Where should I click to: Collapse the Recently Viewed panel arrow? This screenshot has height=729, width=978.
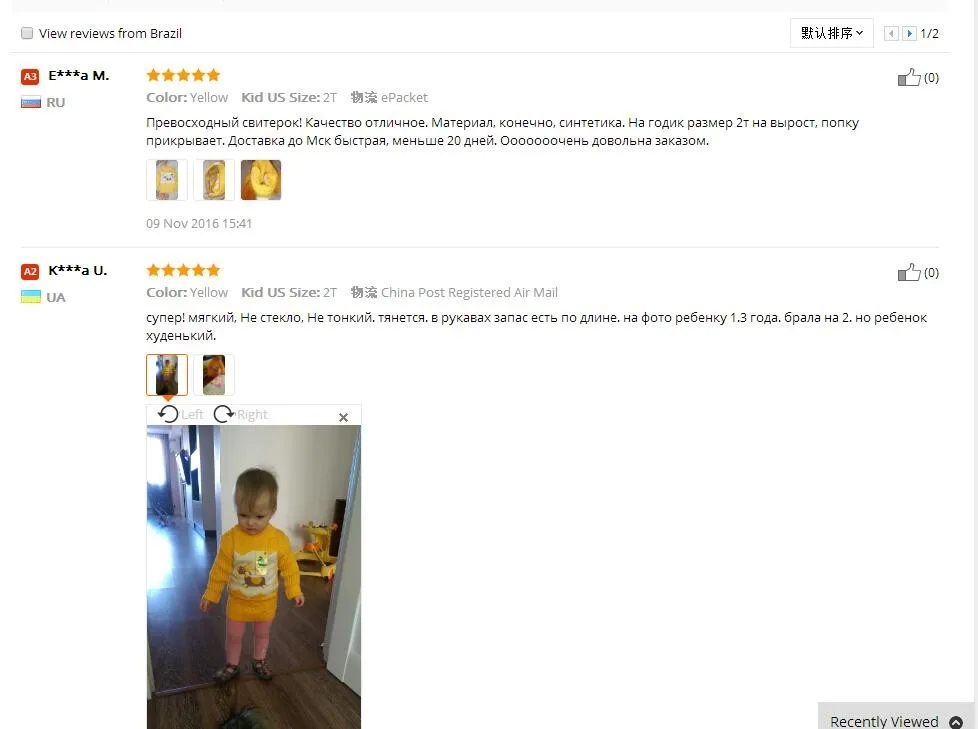click(x=956, y=722)
